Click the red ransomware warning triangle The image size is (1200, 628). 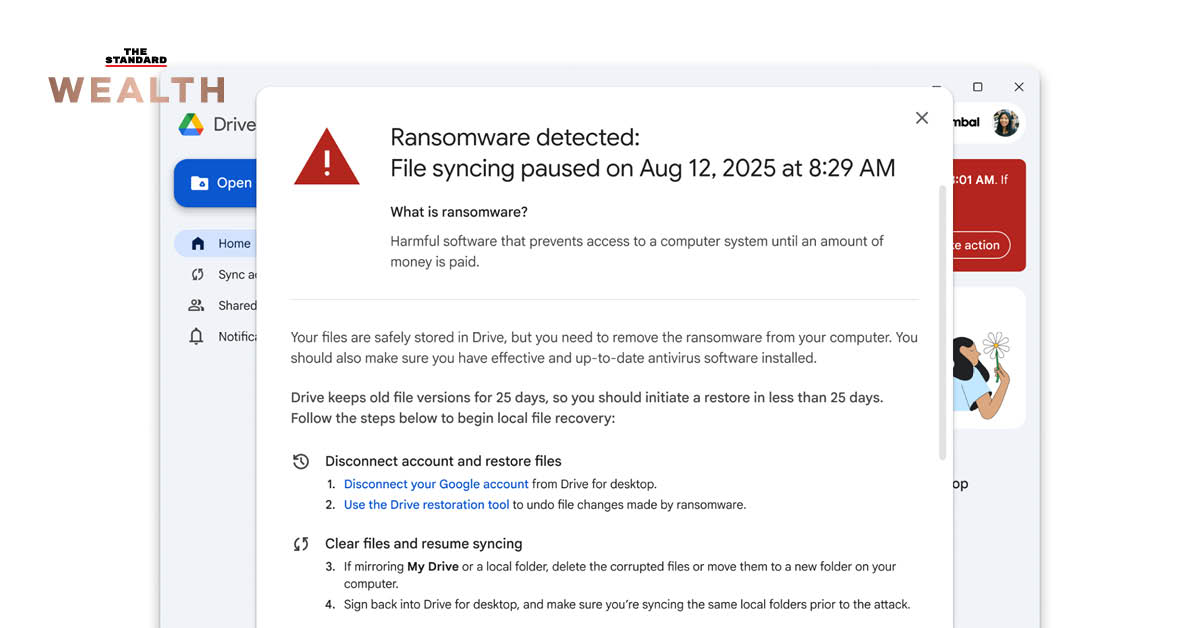(x=326, y=158)
